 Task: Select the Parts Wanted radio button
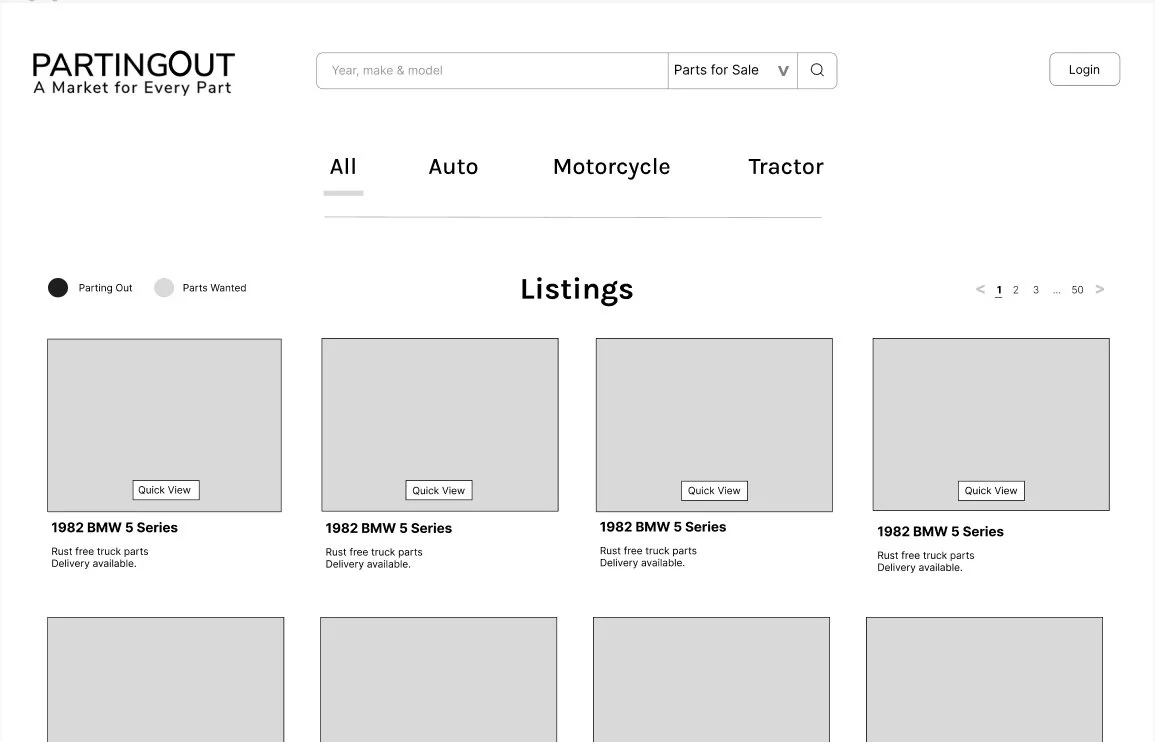pos(164,287)
